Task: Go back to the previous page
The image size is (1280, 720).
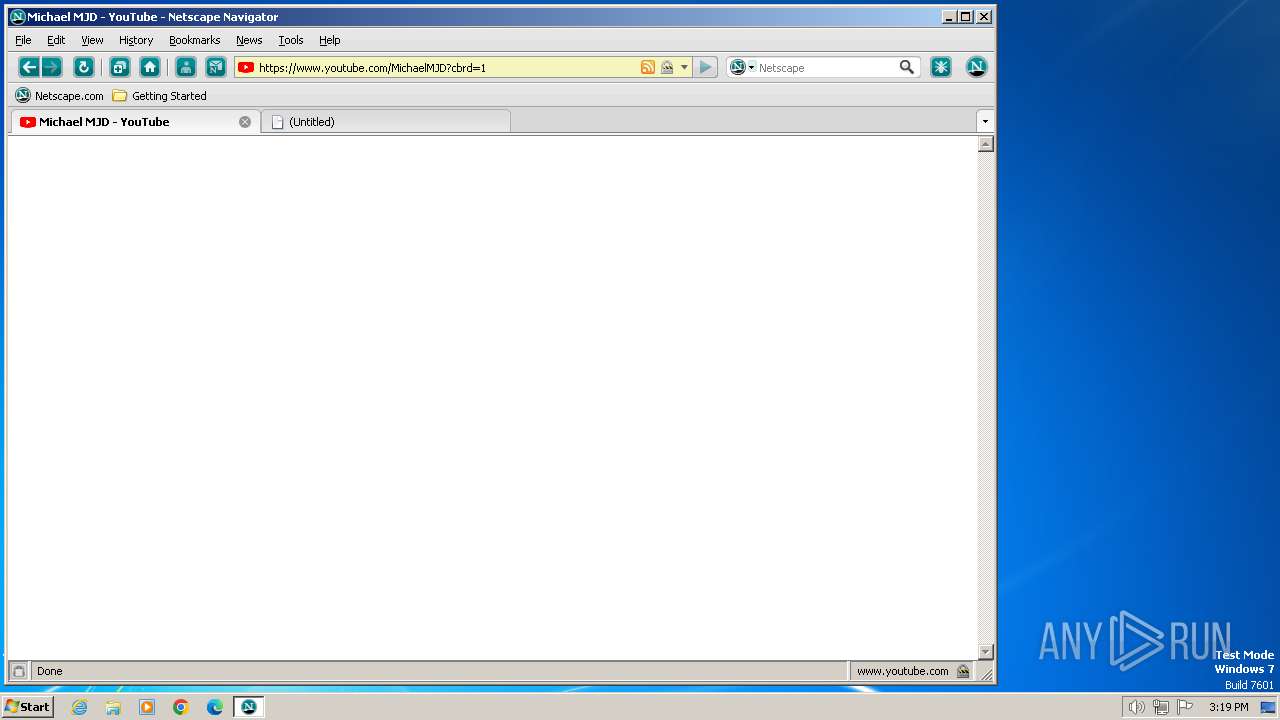Action: click(29, 67)
